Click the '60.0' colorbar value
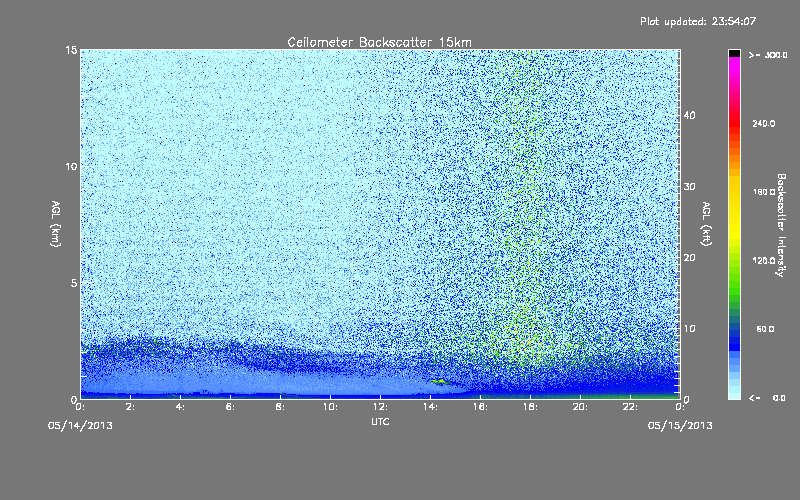Screen dimensions: 800x500 [x=765, y=329]
